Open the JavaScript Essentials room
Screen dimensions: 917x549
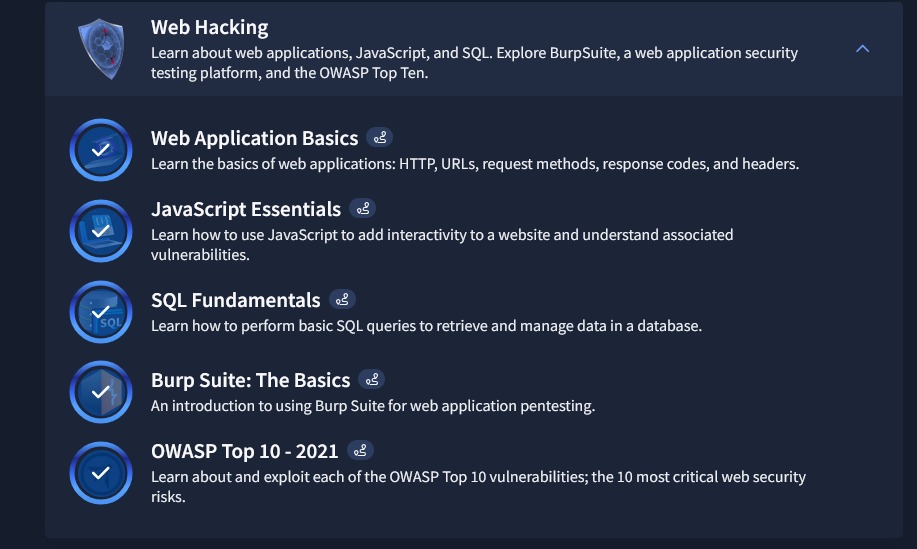246,209
